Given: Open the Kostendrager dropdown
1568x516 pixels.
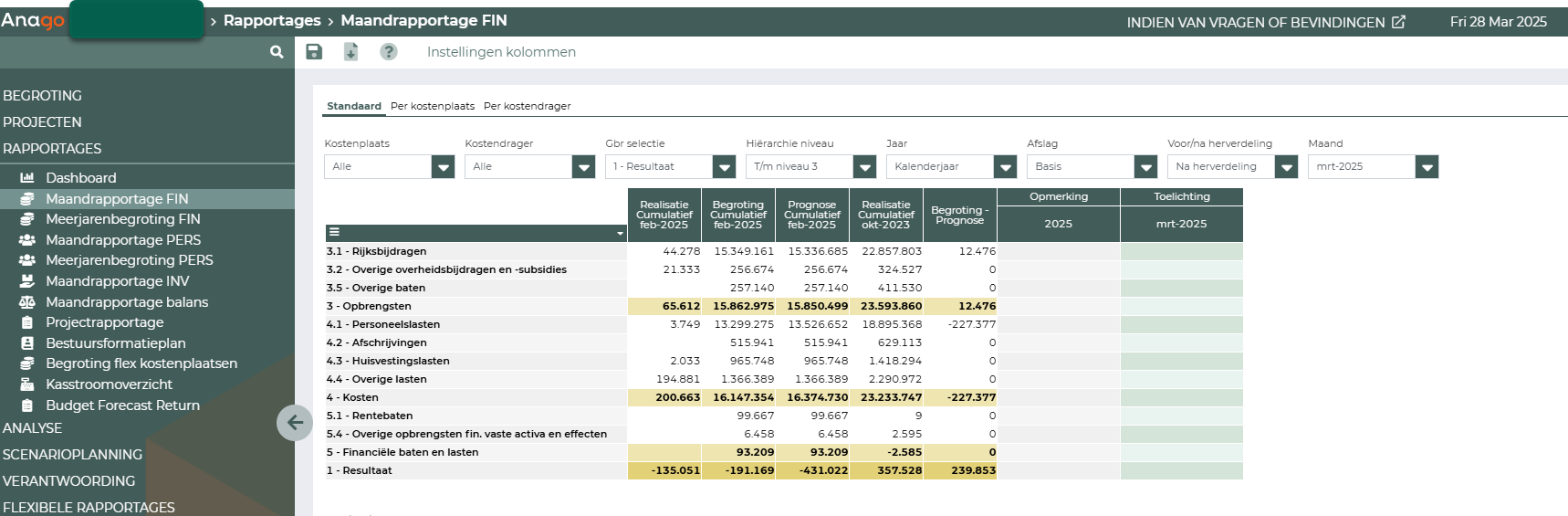Looking at the screenshot, I should point(529,166).
